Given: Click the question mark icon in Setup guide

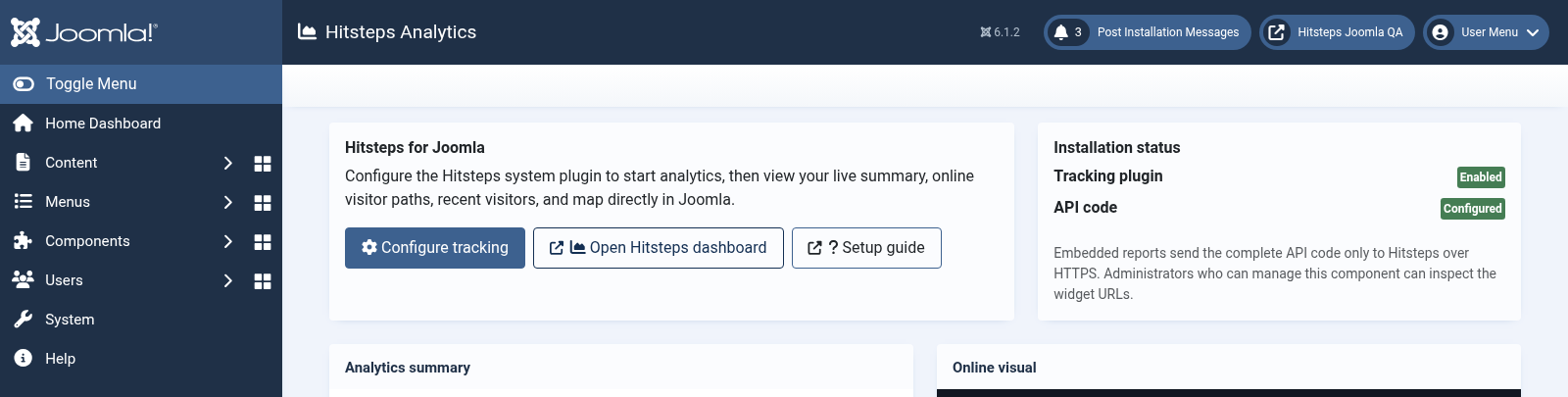Looking at the screenshot, I should 833,247.
